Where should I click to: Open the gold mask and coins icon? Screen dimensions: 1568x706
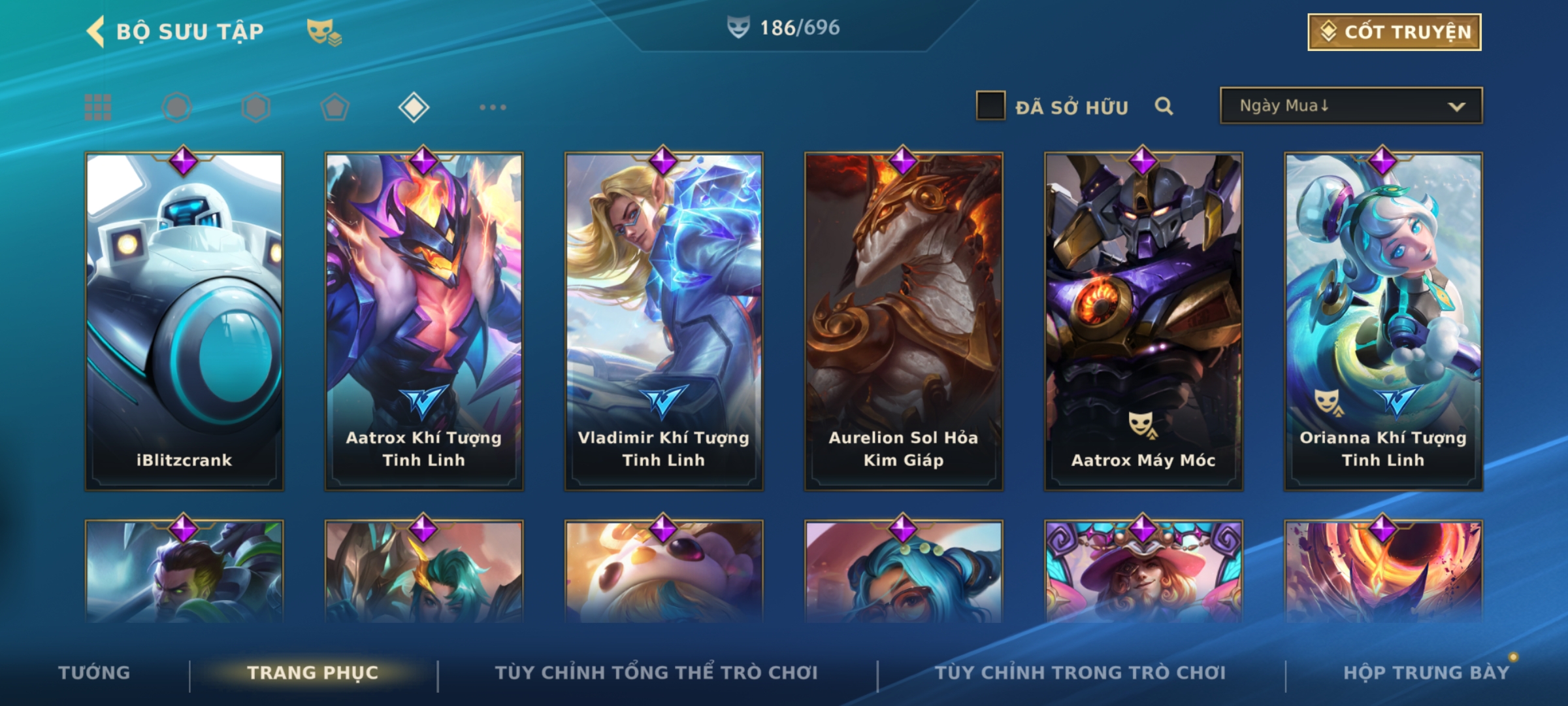click(324, 32)
